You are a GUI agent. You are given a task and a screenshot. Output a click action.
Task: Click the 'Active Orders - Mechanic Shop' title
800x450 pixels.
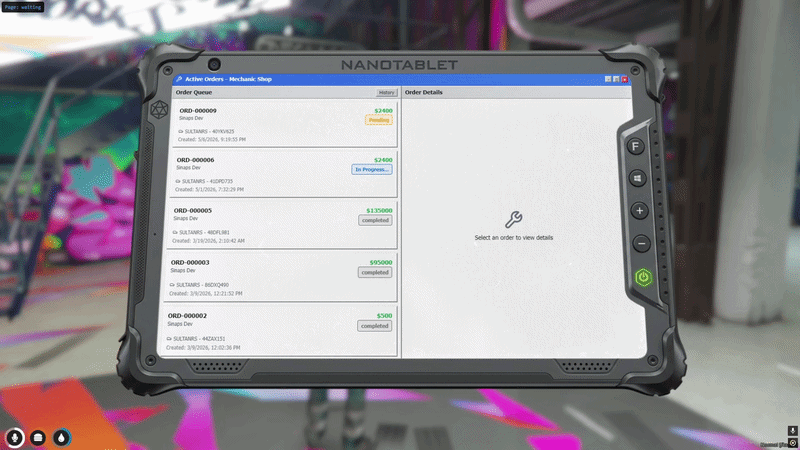228,79
